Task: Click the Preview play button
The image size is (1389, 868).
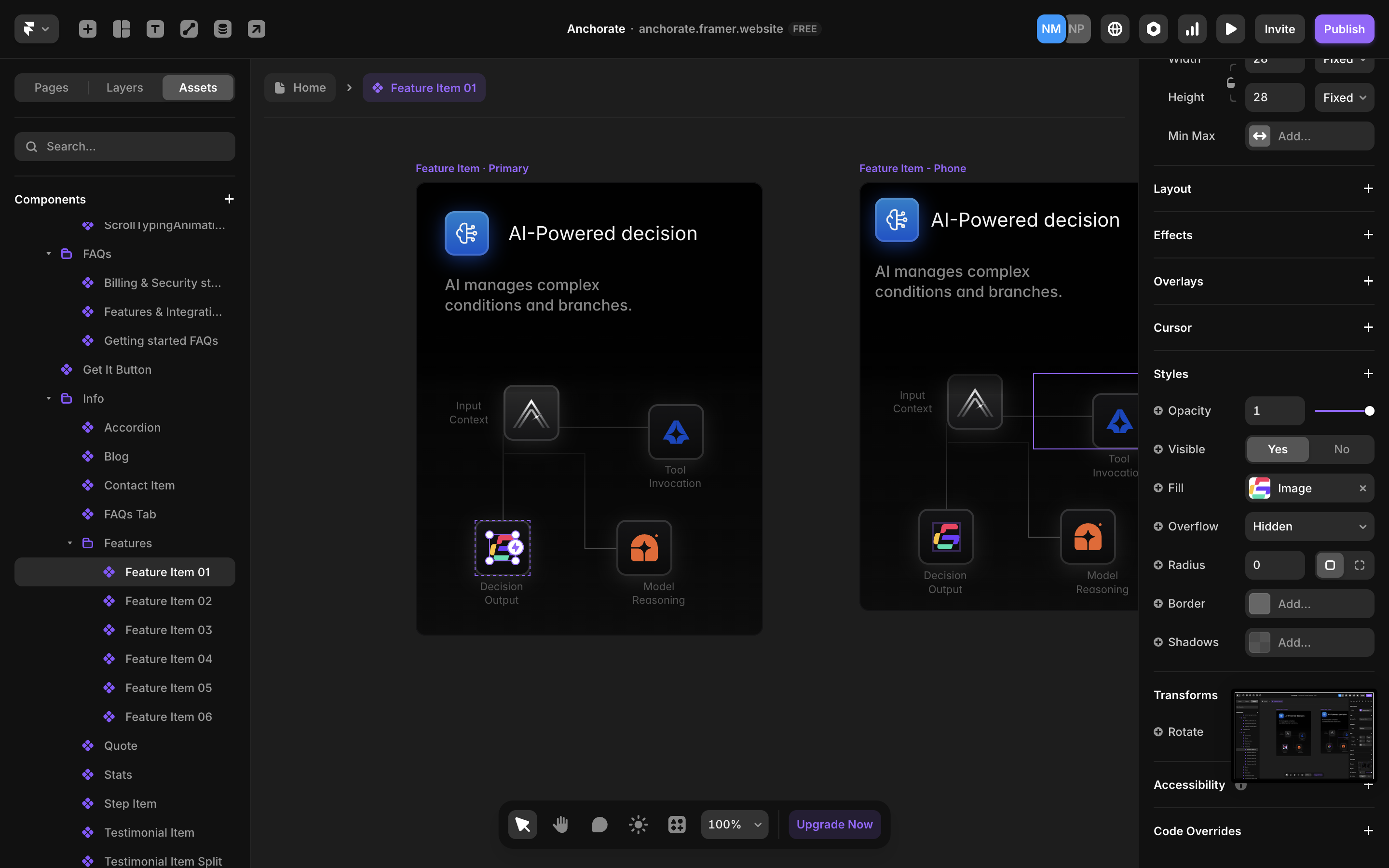Action: coord(1230,29)
